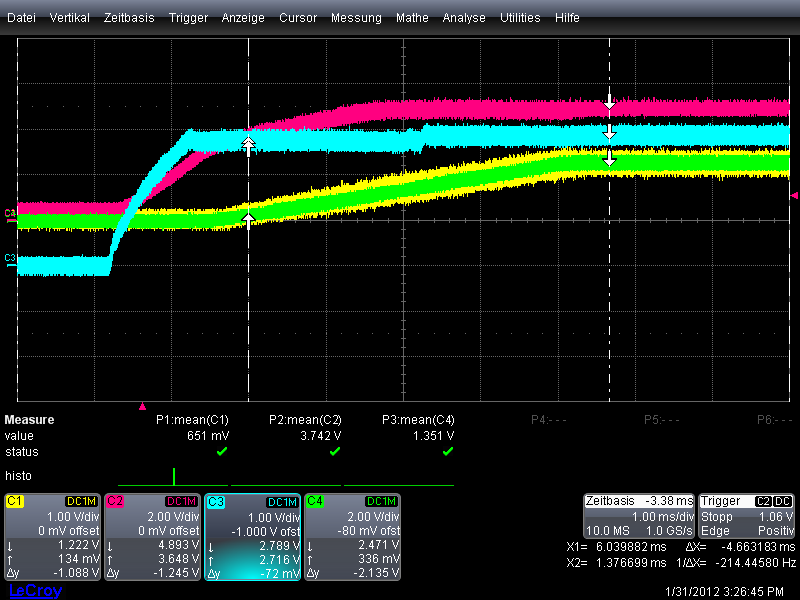Click the C1 Δy -1.088 V reading
800x600 pixels.
(76, 573)
